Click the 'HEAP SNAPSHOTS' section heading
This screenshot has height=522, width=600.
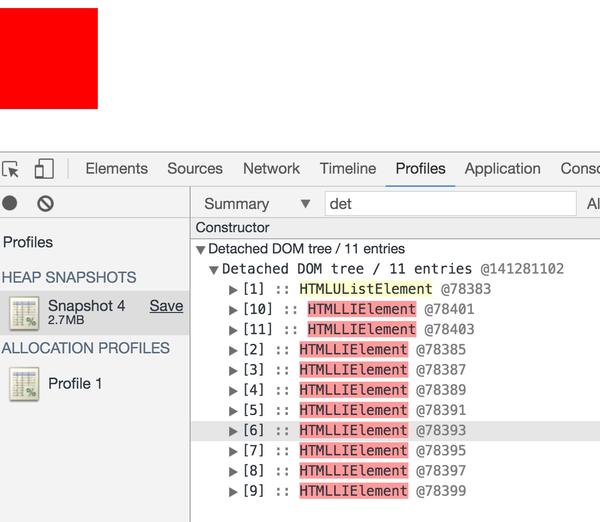pyautogui.click(x=69, y=277)
